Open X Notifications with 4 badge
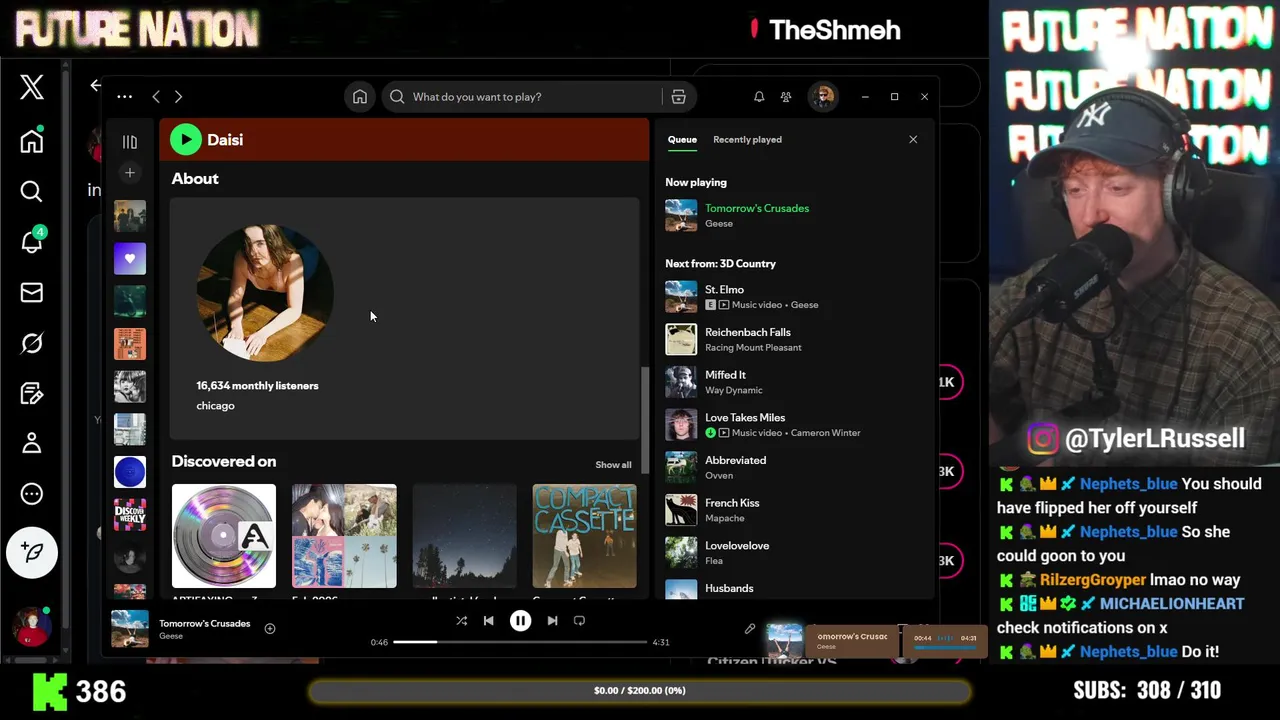Viewport: 1280px width, 720px height. [x=32, y=241]
